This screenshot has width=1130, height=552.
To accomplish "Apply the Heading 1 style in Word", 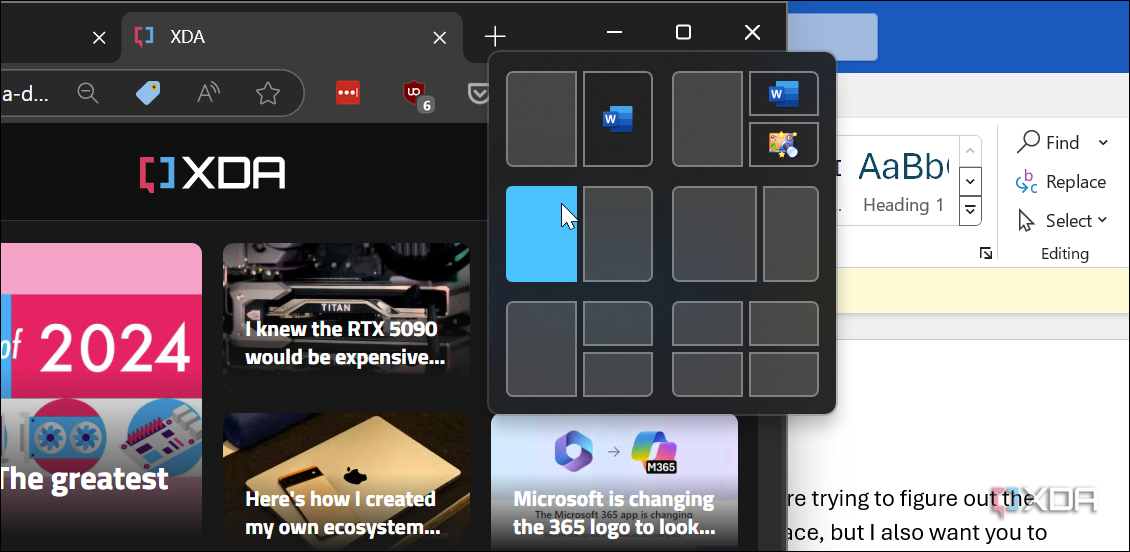I will (x=903, y=180).
